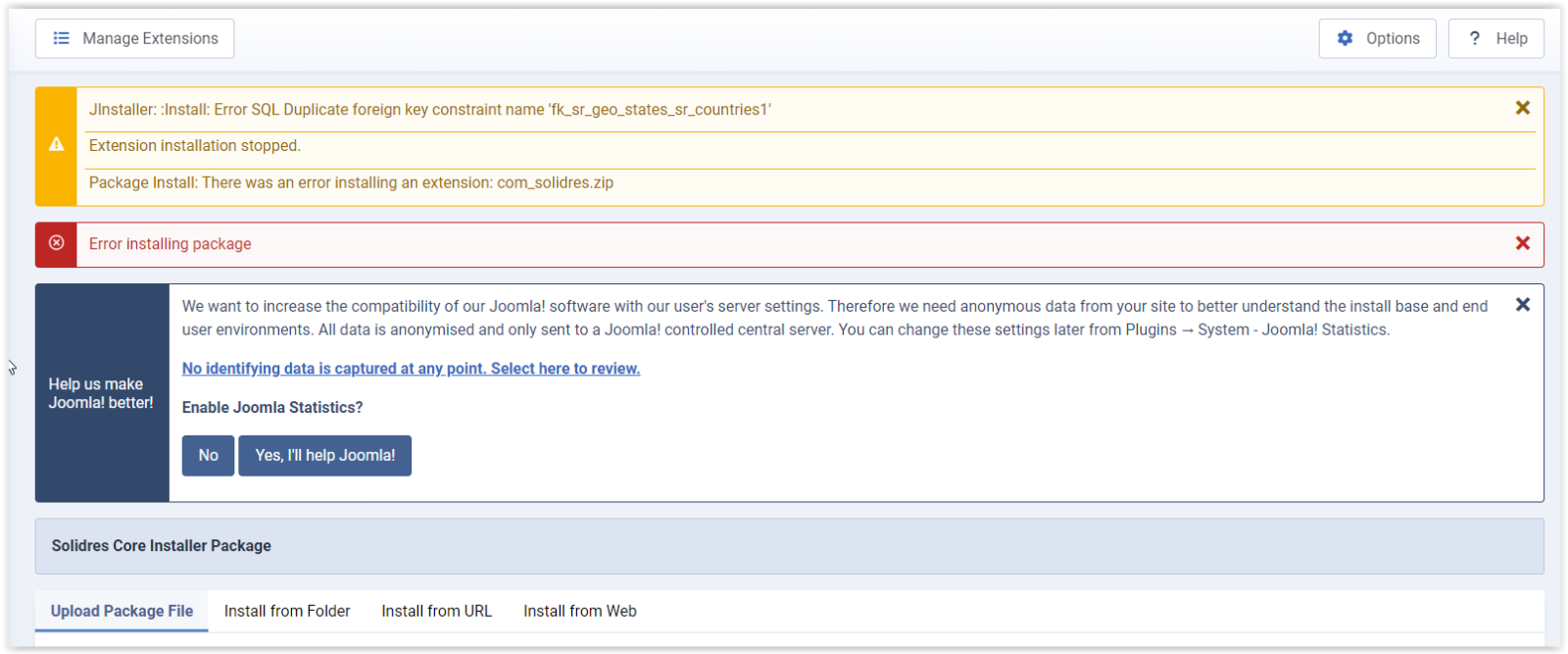Click the list icon in Manage Extensions

(x=61, y=38)
